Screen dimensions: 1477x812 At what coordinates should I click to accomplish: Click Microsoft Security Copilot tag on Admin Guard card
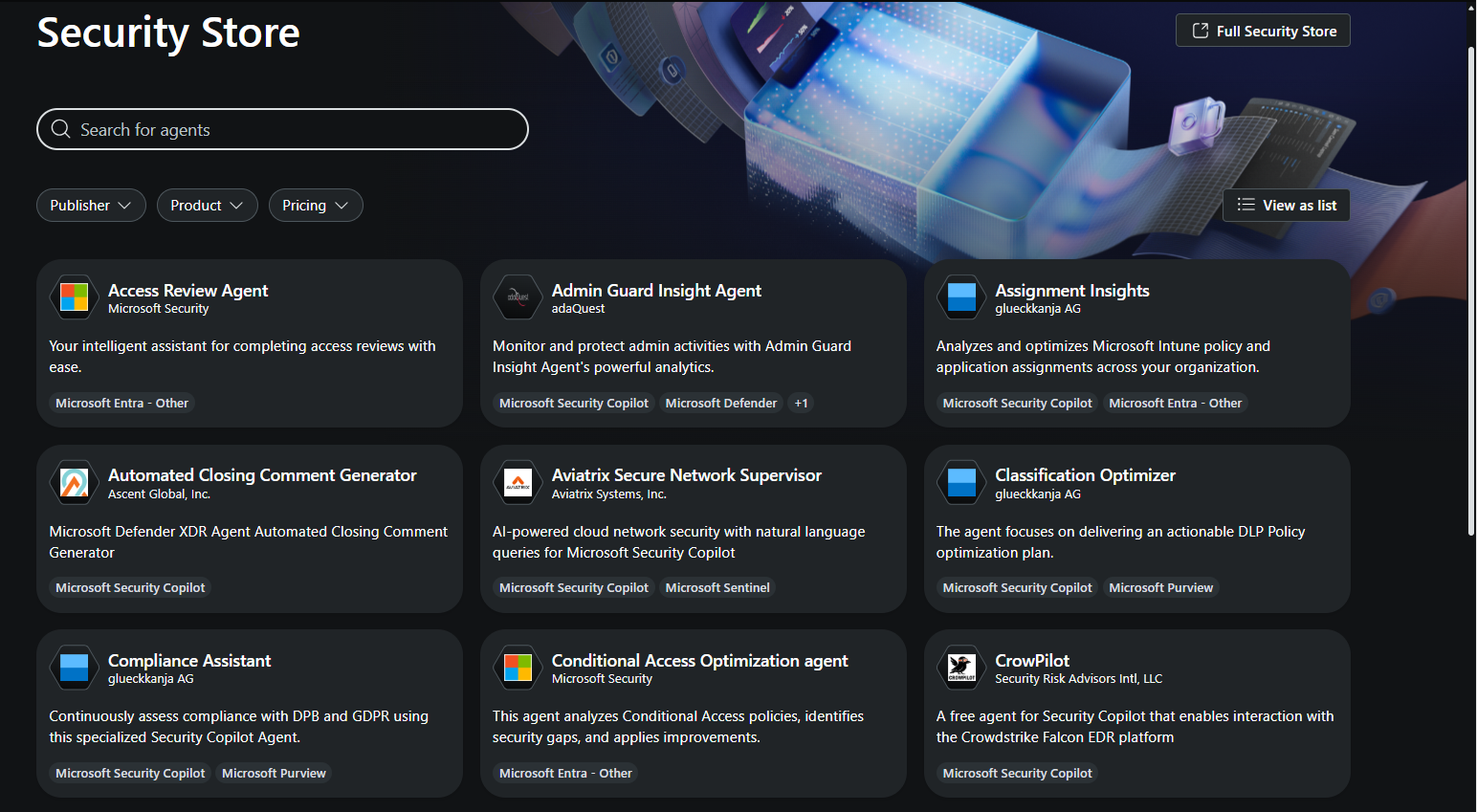(574, 404)
